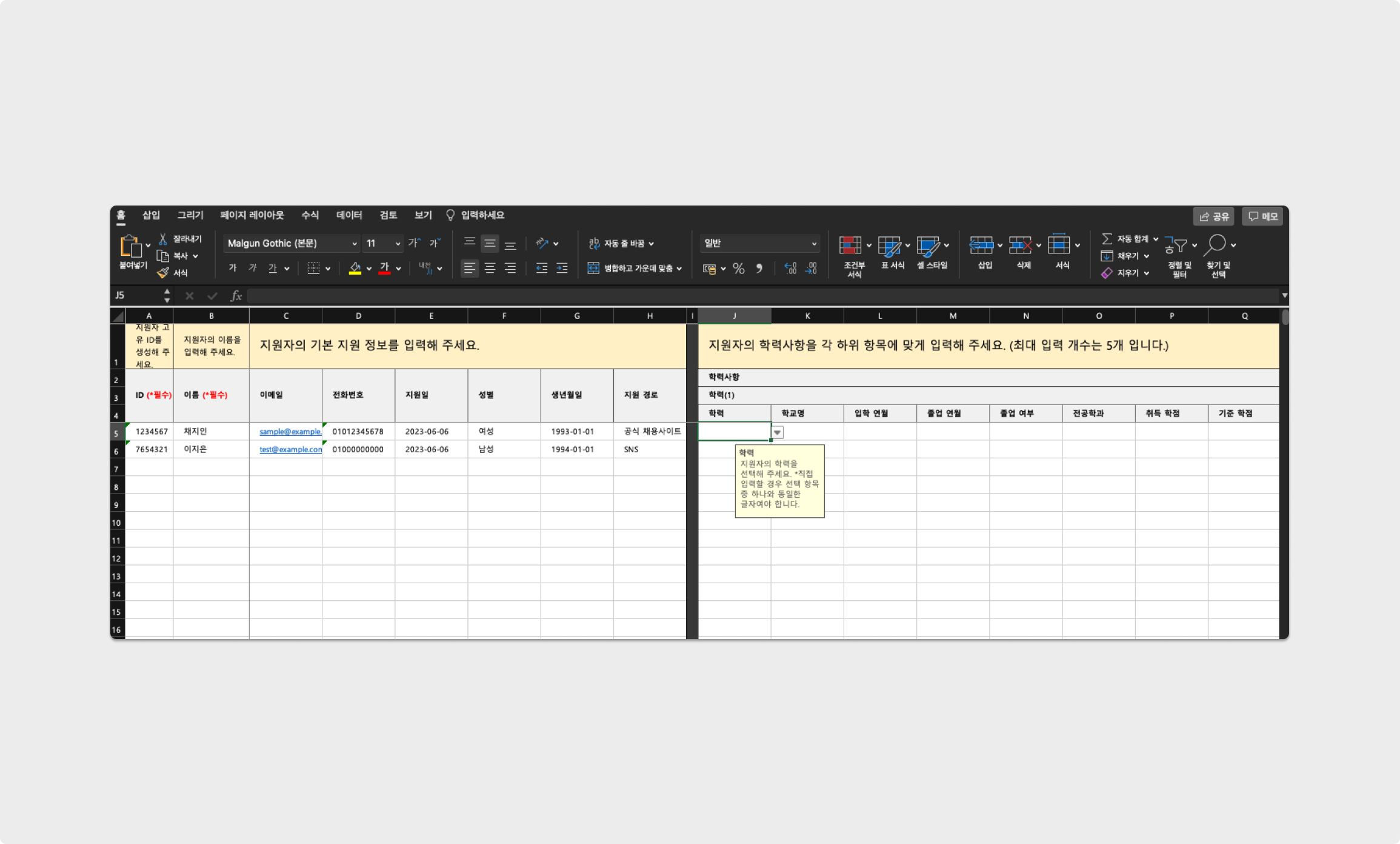This screenshot has width=1400, height=844.
Task: Open the Malgun Gothic font dropdown
Action: 355,244
